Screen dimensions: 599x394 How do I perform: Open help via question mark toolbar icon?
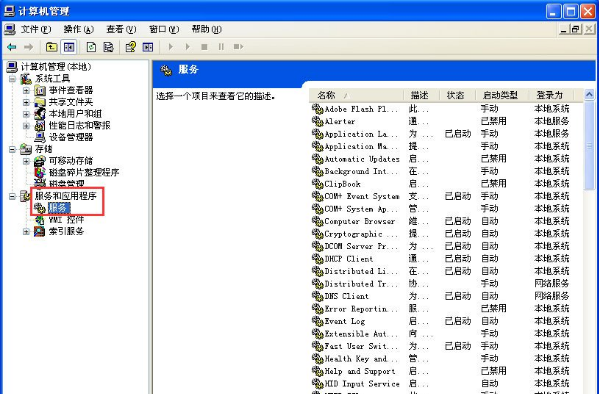point(131,47)
